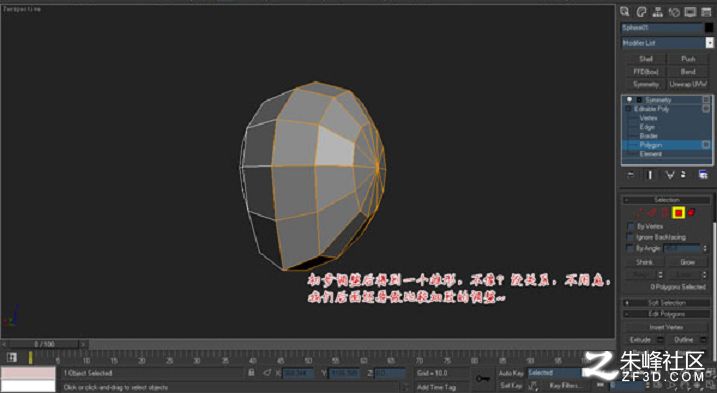The height and width of the screenshot is (393, 717).
Task: Apply the Push modifier button
Action: (x=688, y=59)
